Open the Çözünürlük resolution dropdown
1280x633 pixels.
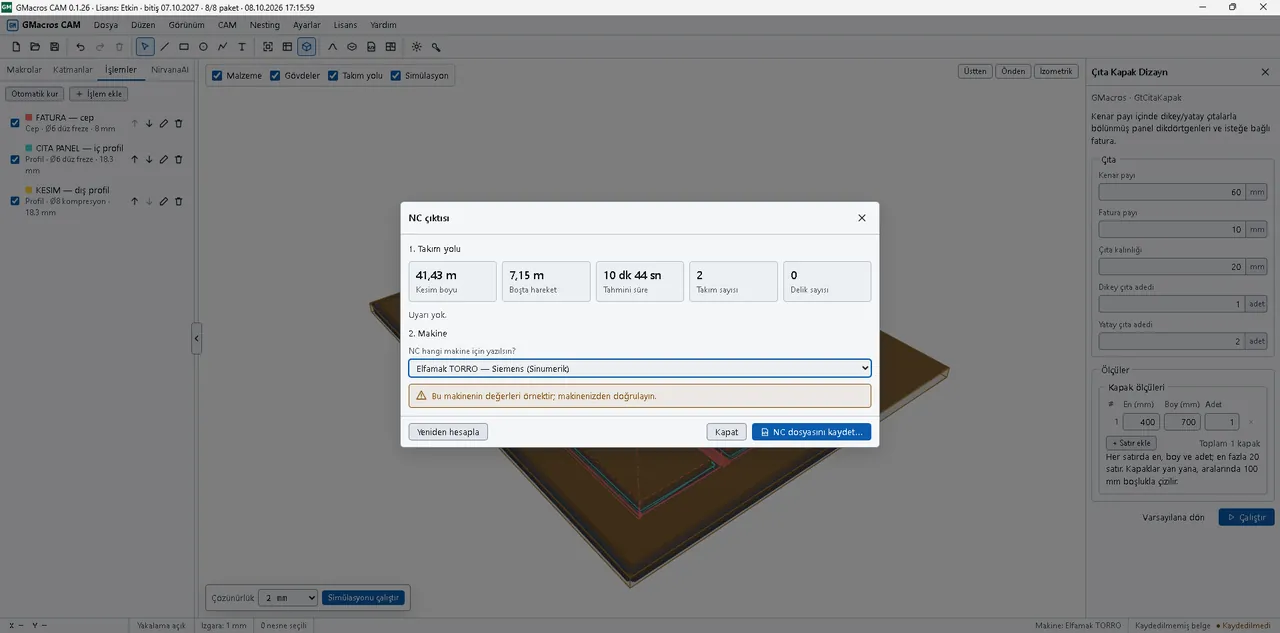288,597
